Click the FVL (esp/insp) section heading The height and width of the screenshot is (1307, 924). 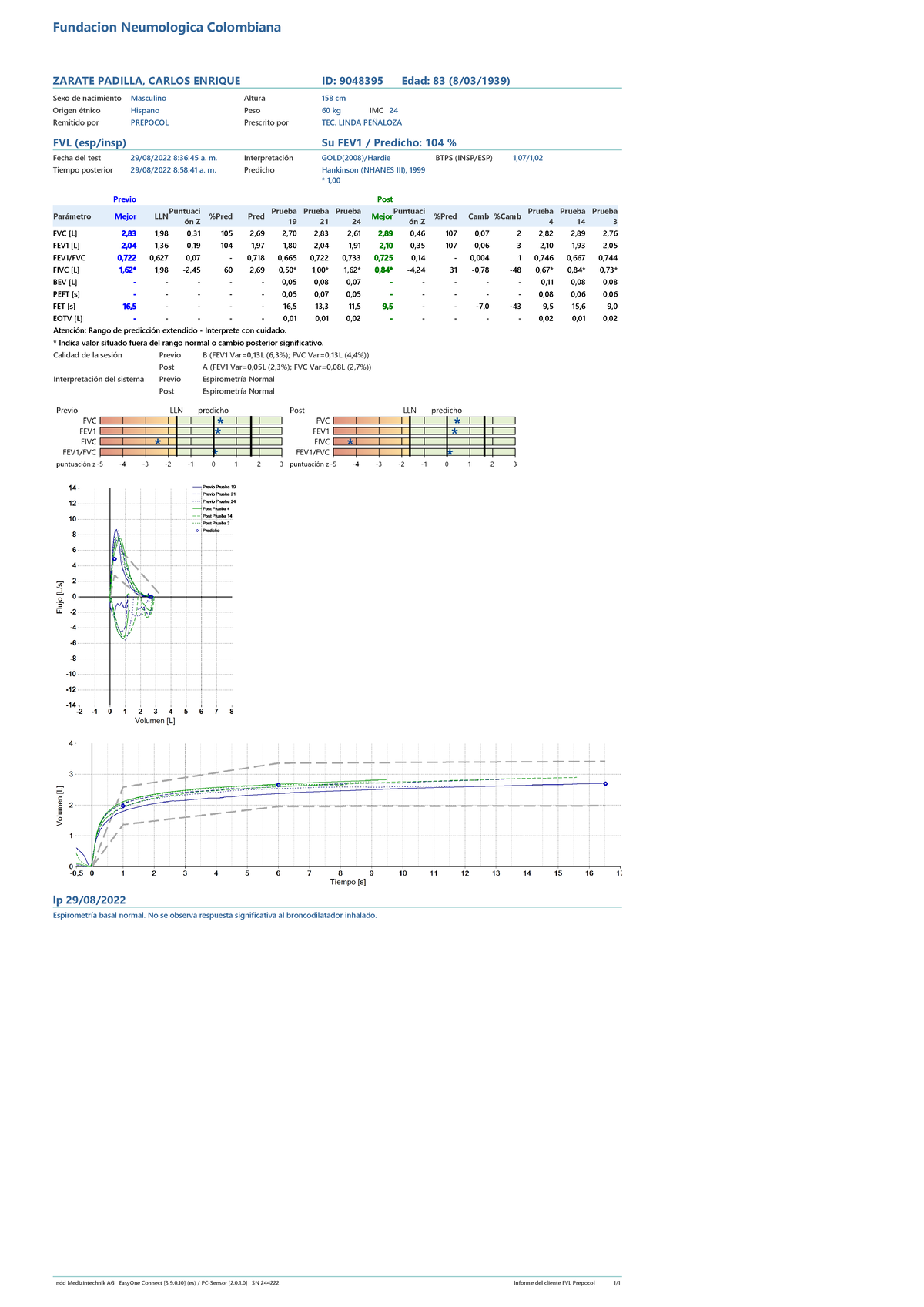point(89,142)
